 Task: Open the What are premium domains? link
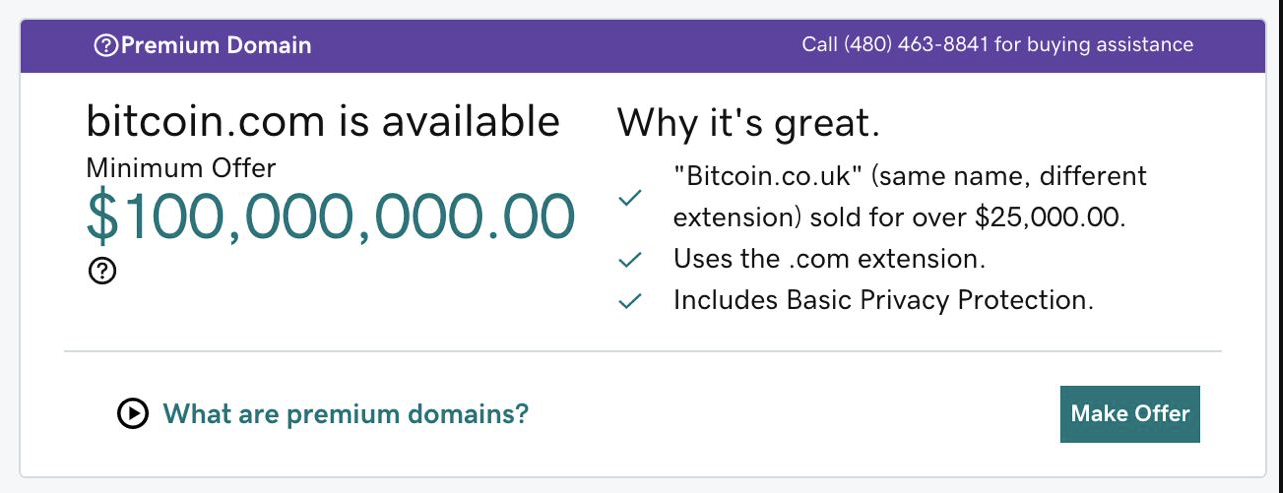point(345,413)
